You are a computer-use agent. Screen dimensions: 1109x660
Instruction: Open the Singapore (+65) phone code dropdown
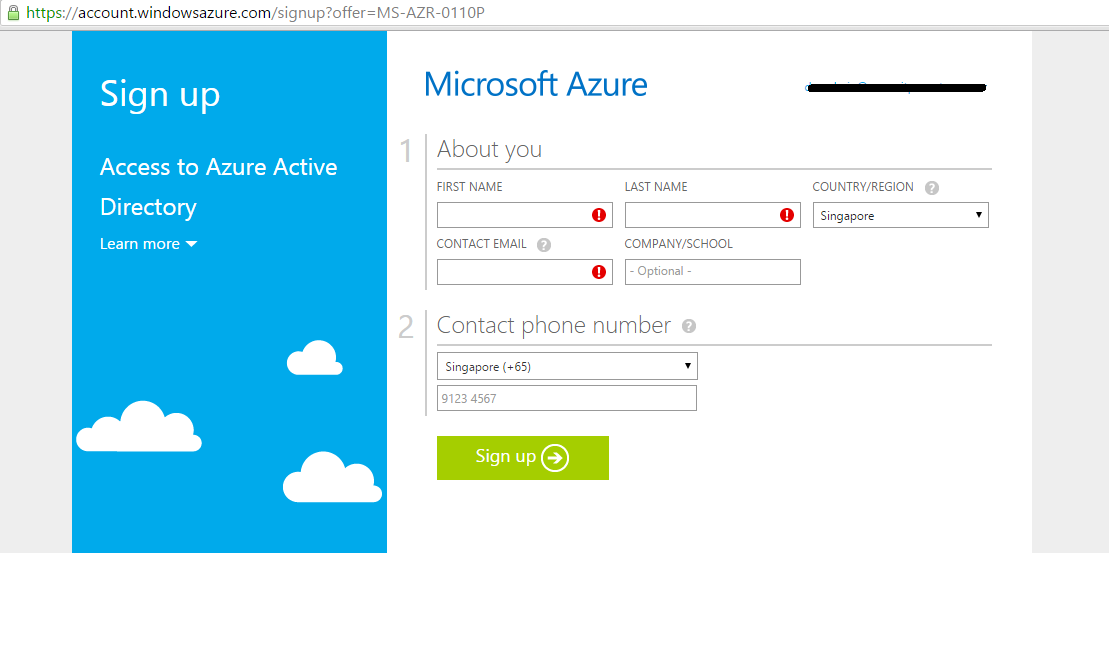pyautogui.click(x=567, y=366)
